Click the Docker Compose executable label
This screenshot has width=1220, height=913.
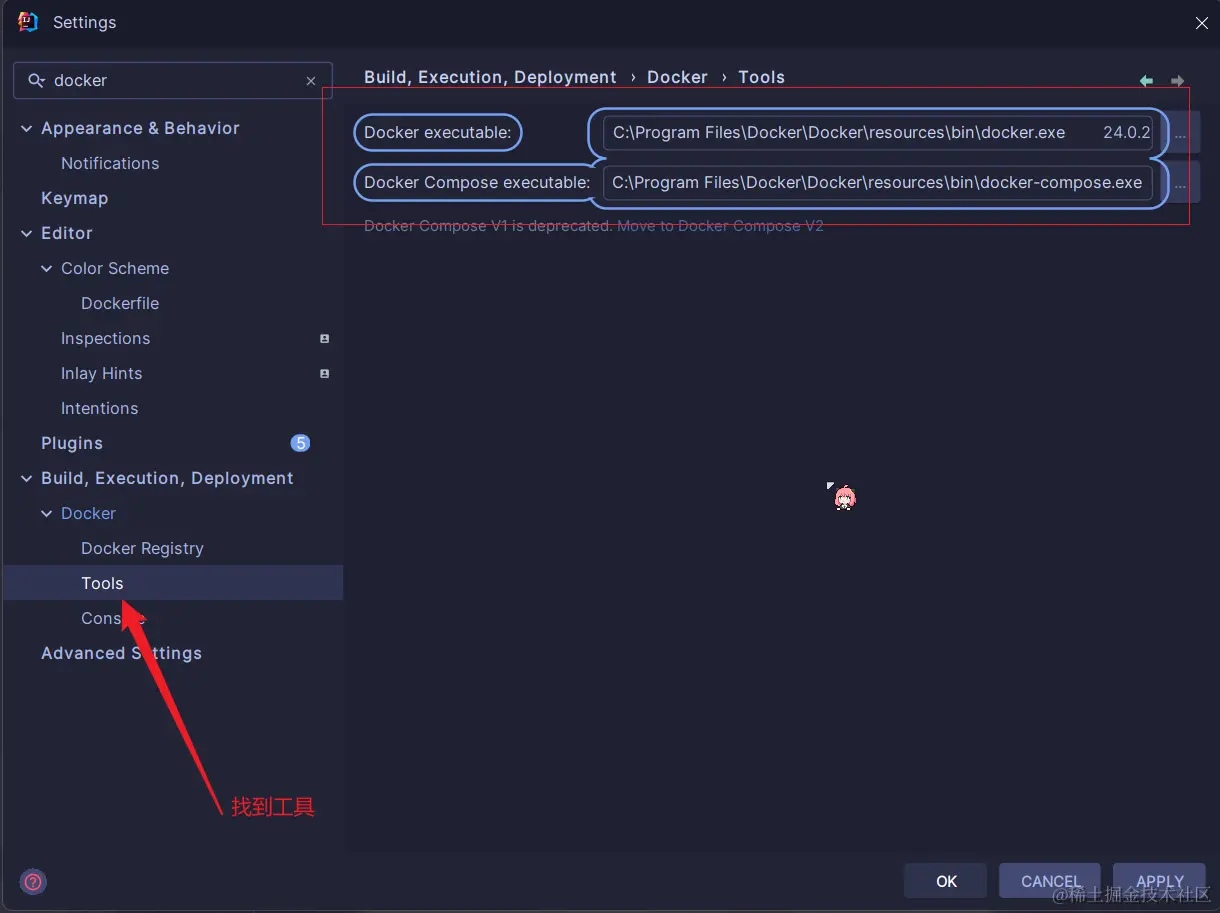[477, 182]
